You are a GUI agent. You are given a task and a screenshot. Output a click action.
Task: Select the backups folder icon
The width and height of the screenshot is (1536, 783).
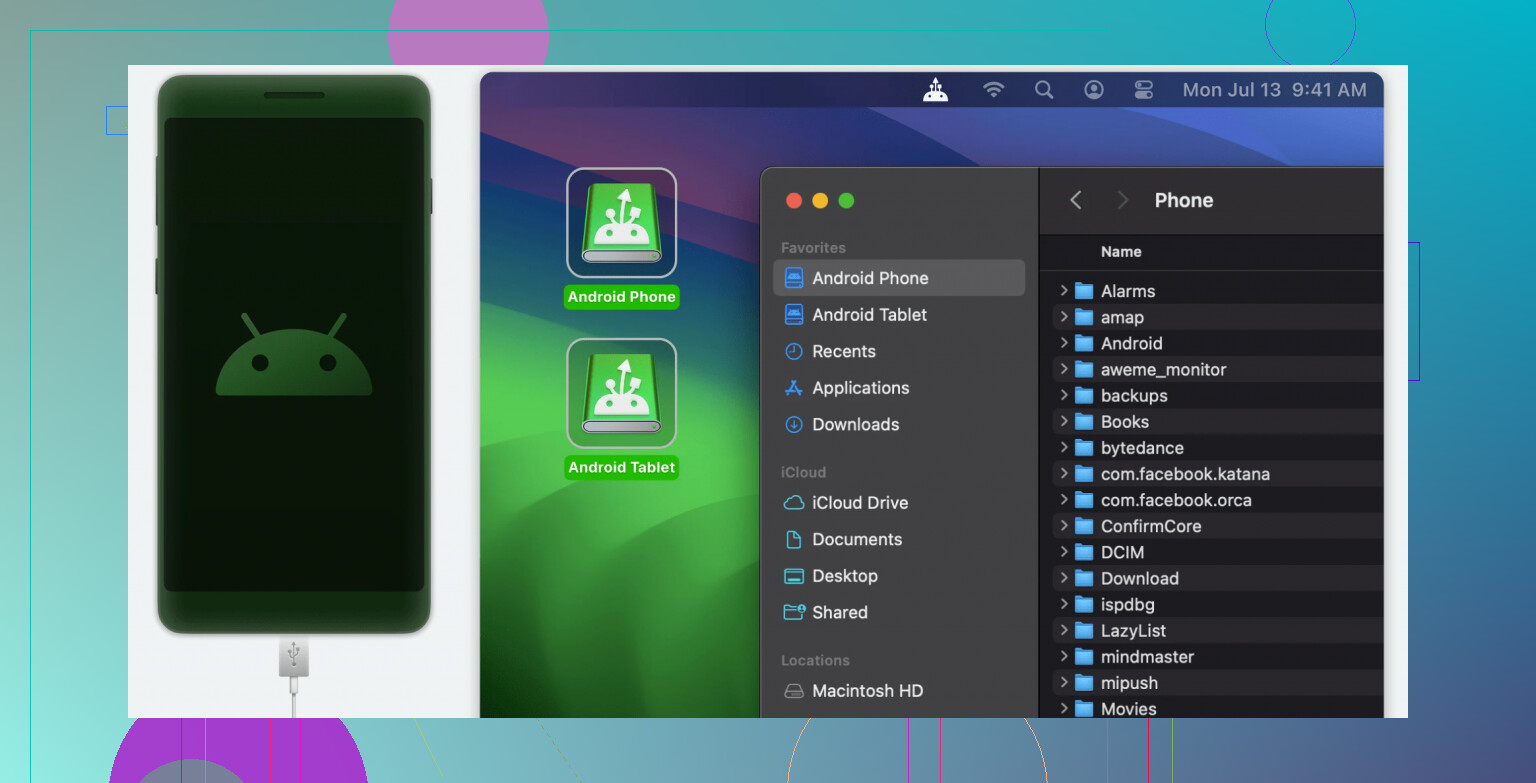coord(1084,395)
